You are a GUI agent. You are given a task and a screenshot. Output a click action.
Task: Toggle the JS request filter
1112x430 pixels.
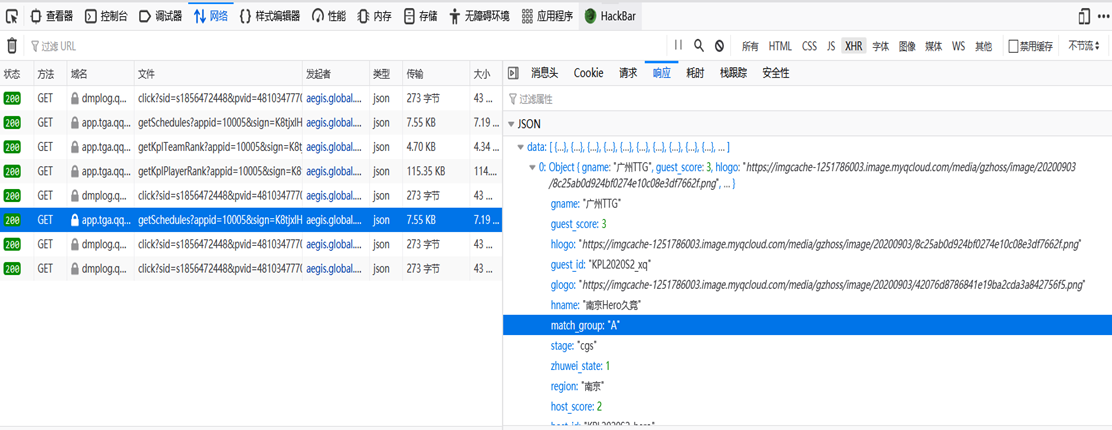[x=830, y=46]
